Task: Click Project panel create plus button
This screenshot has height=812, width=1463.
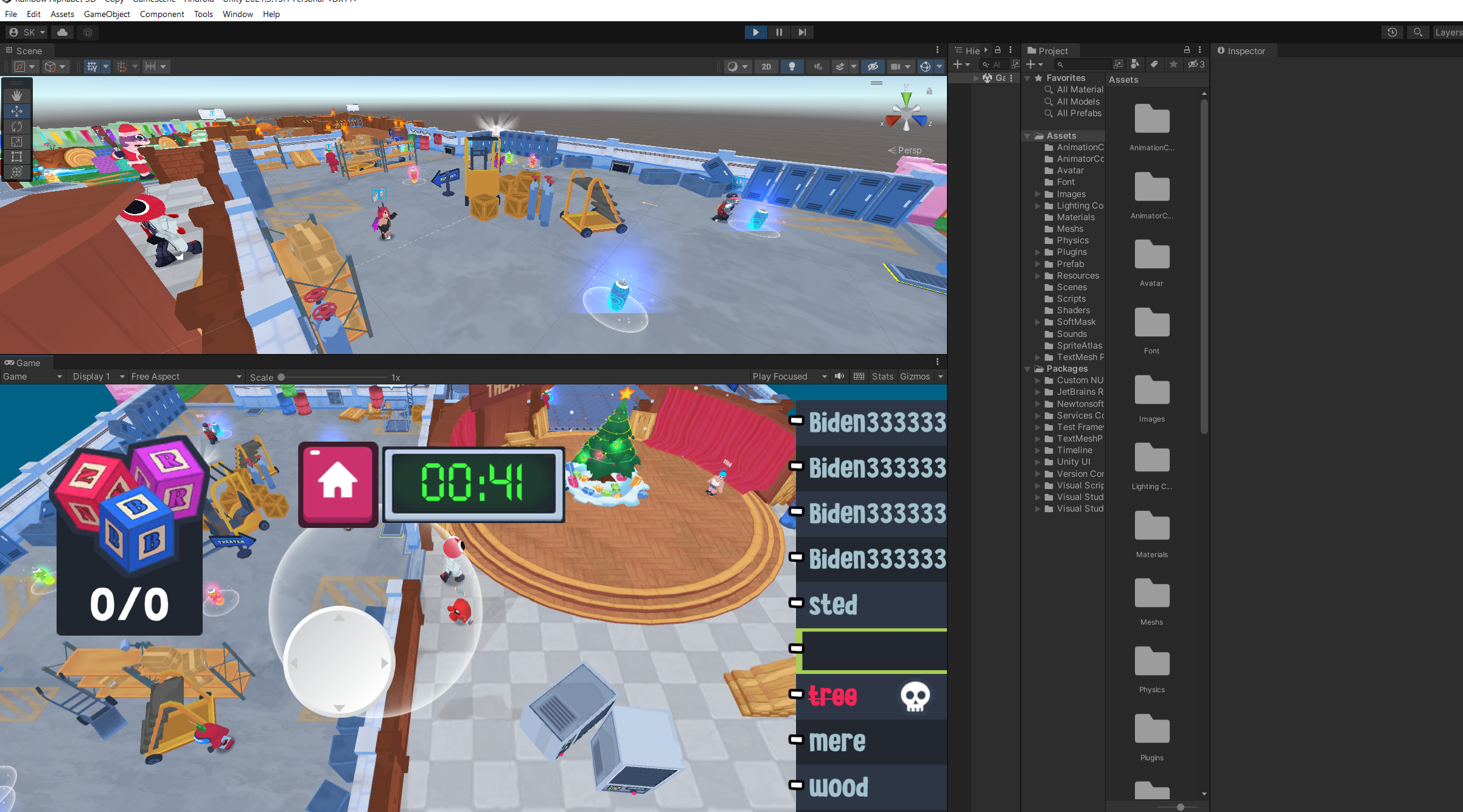Action: coord(1034,64)
